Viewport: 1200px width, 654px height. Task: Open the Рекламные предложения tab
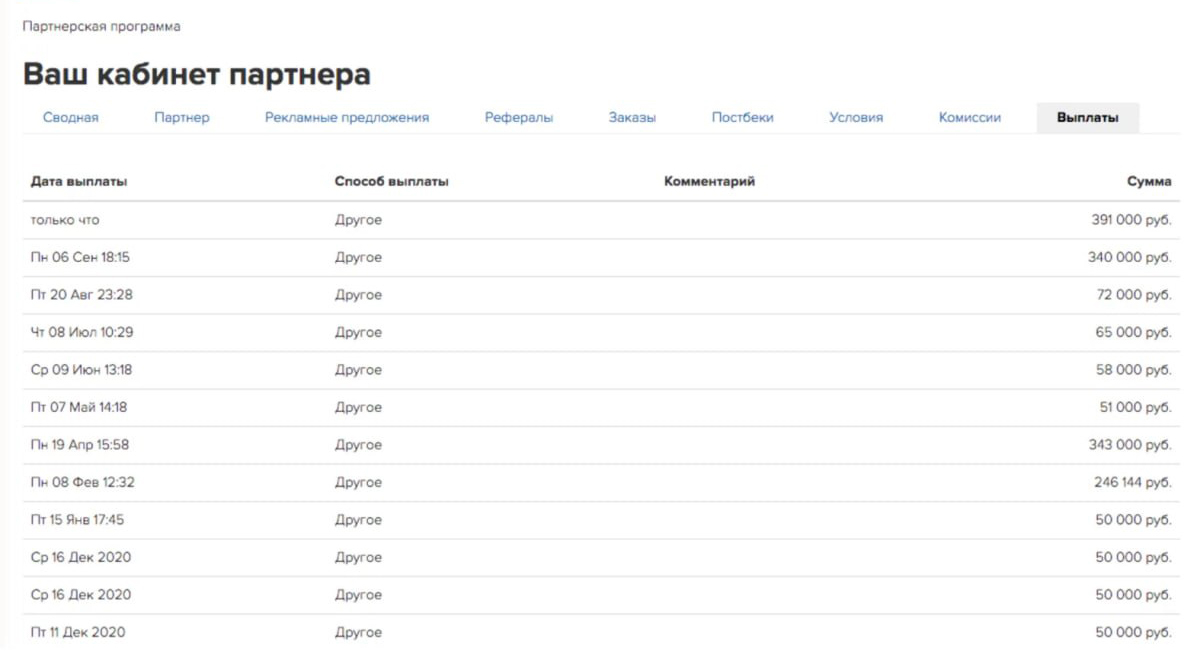click(347, 117)
